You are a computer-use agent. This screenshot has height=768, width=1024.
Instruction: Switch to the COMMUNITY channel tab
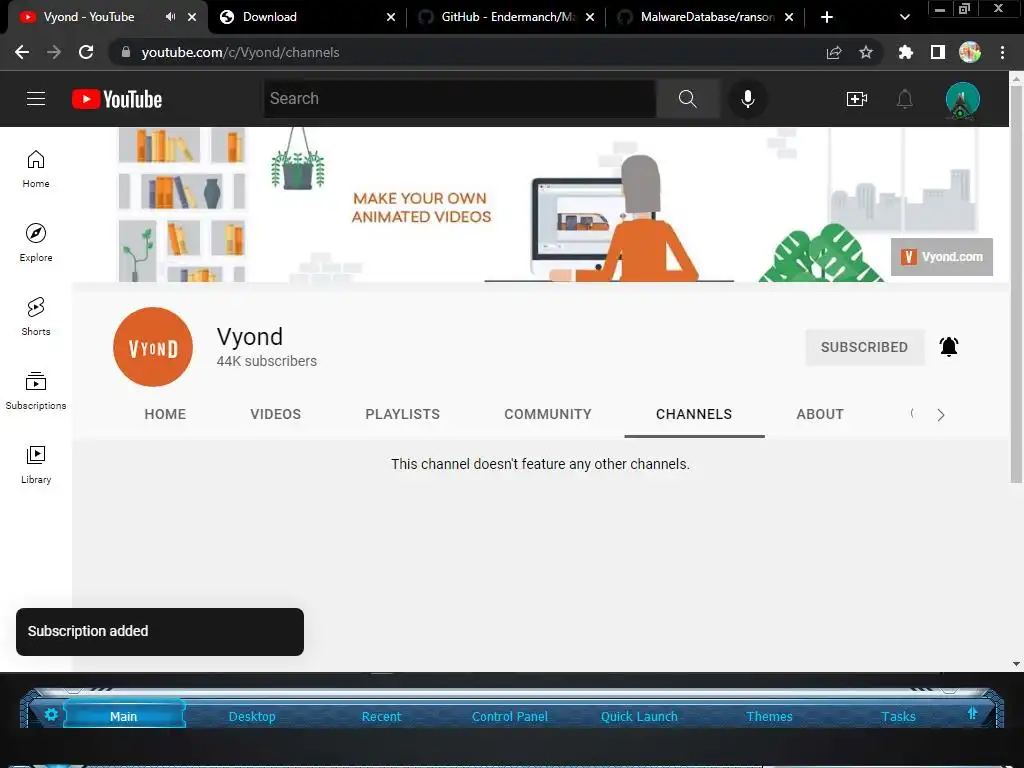click(548, 414)
